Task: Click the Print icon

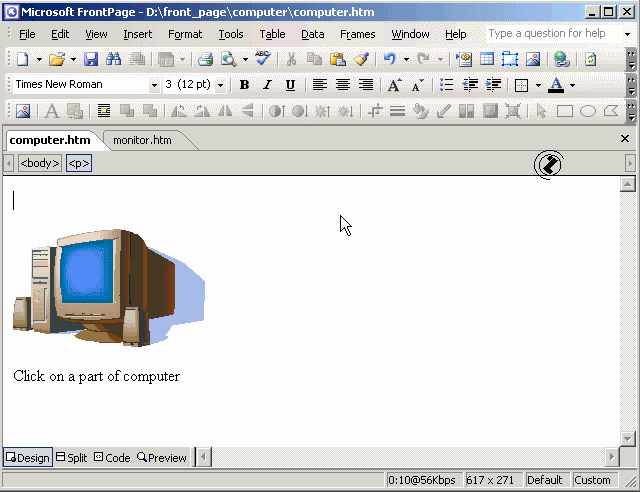Action: click(x=205, y=60)
